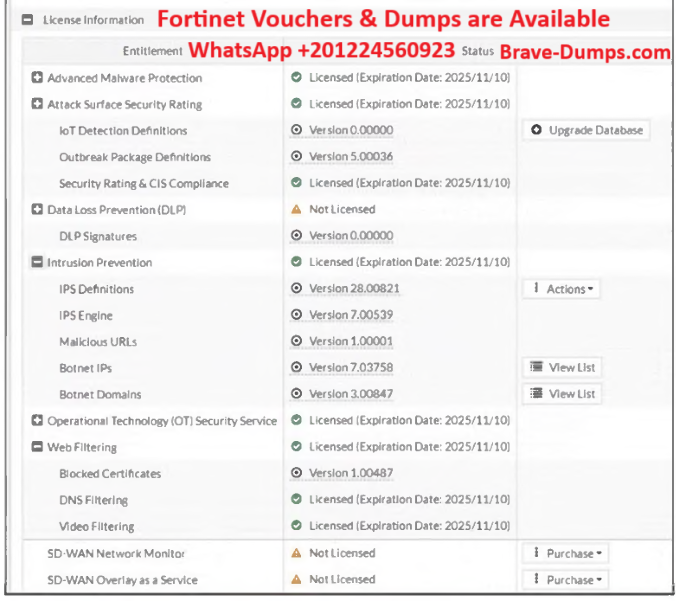Expand the Data Loss Prevention (DLP) row

point(37,210)
